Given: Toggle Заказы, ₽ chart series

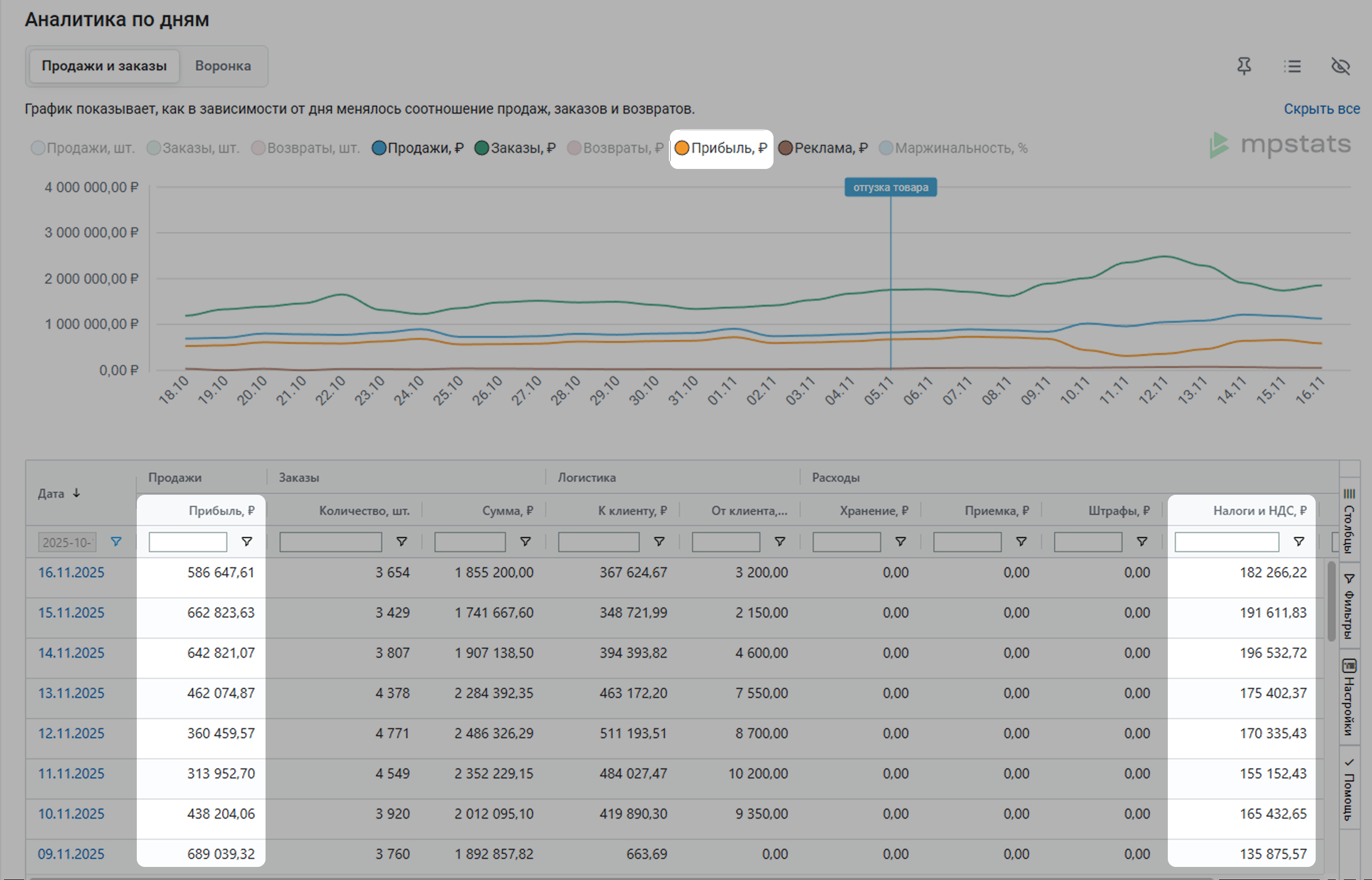Looking at the screenshot, I should [x=515, y=148].
